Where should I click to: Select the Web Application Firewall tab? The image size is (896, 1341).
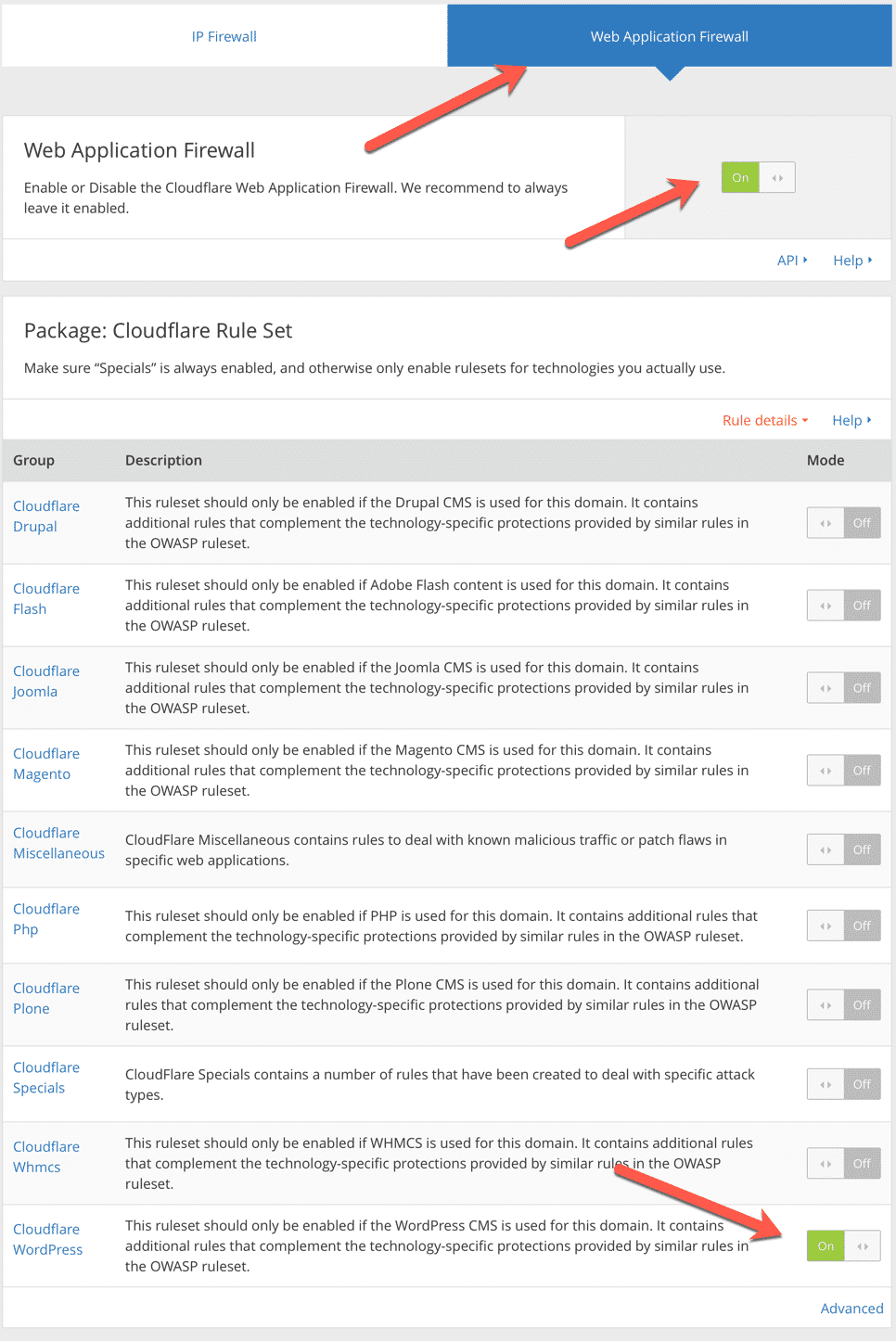tap(669, 37)
